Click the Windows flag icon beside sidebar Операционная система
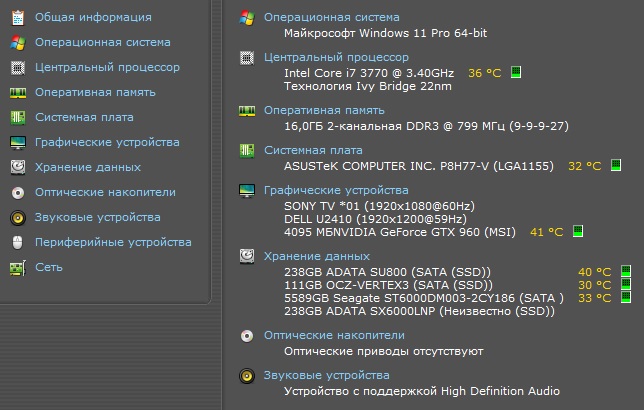Screen dimensions: 644x410 [x=18, y=43]
